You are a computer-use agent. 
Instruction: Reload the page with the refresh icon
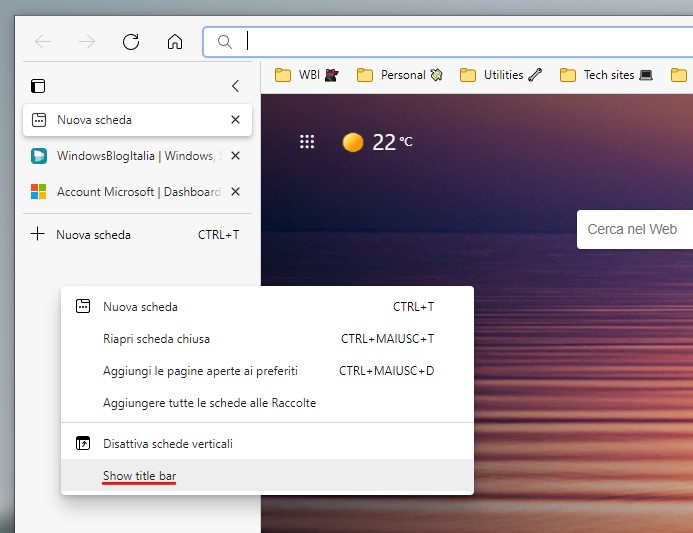pyautogui.click(x=131, y=42)
